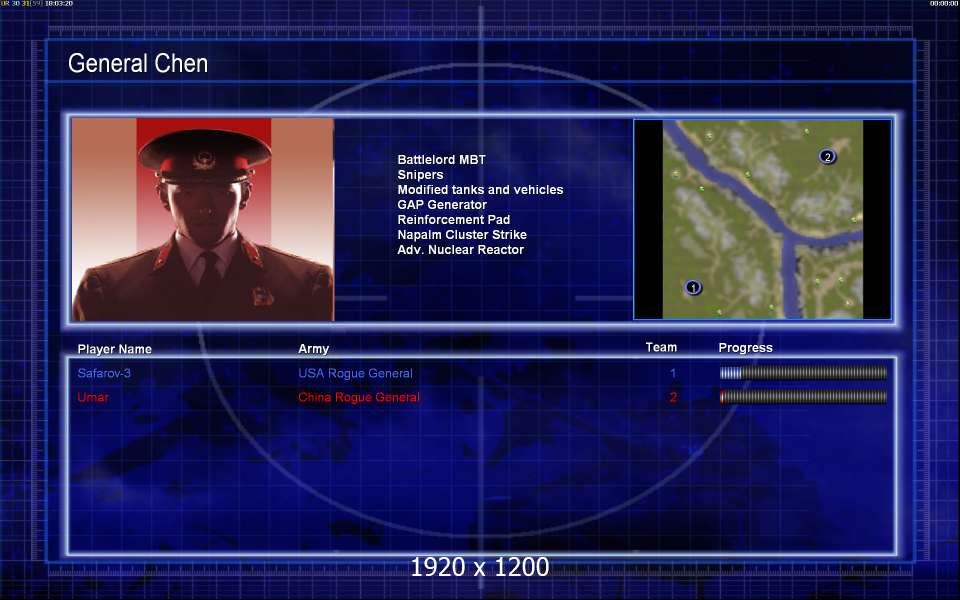Click team number 2 for Umar

coord(673,397)
